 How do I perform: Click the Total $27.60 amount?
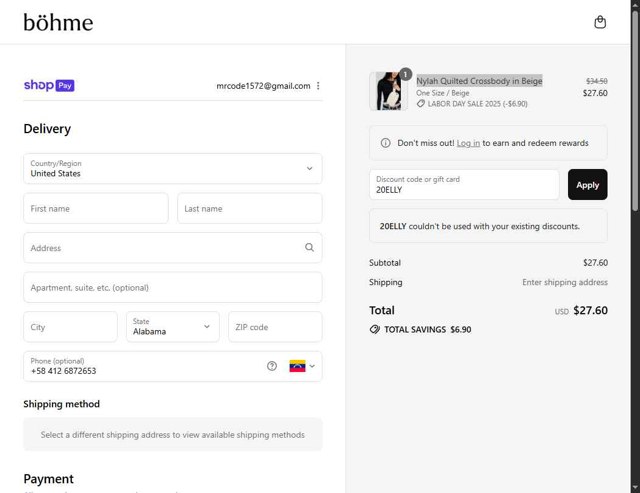pos(590,310)
